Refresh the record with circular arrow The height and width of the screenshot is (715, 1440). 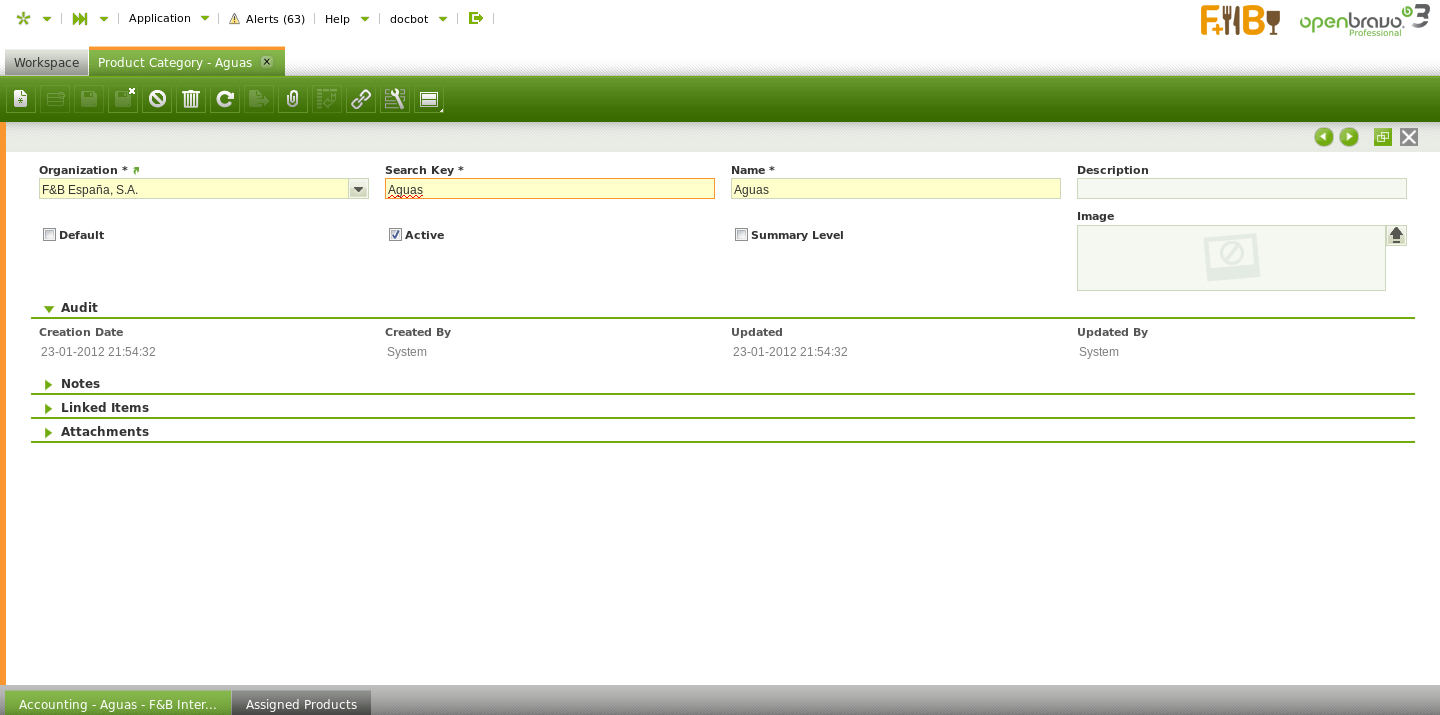[225, 99]
